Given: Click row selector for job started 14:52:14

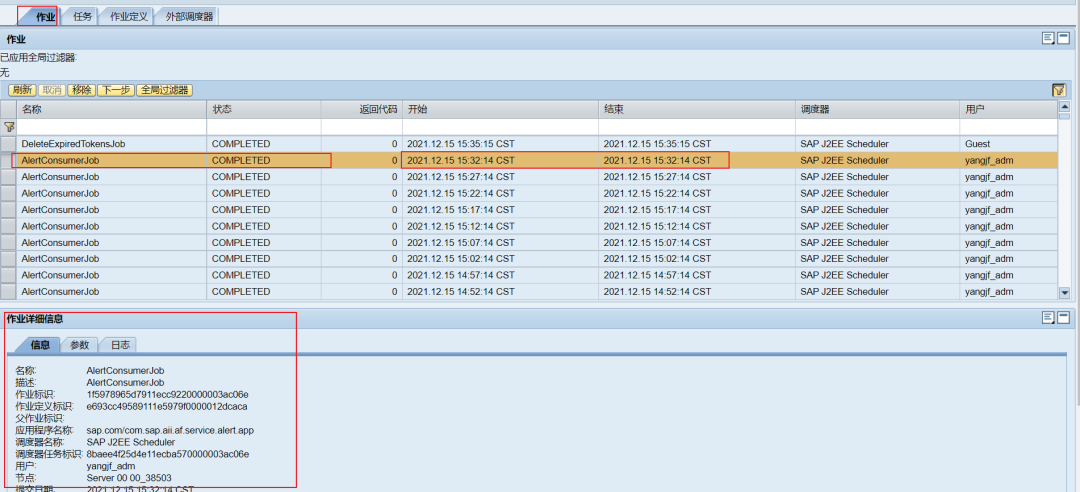Looking at the screenshot, I should [x=8, y=292].
